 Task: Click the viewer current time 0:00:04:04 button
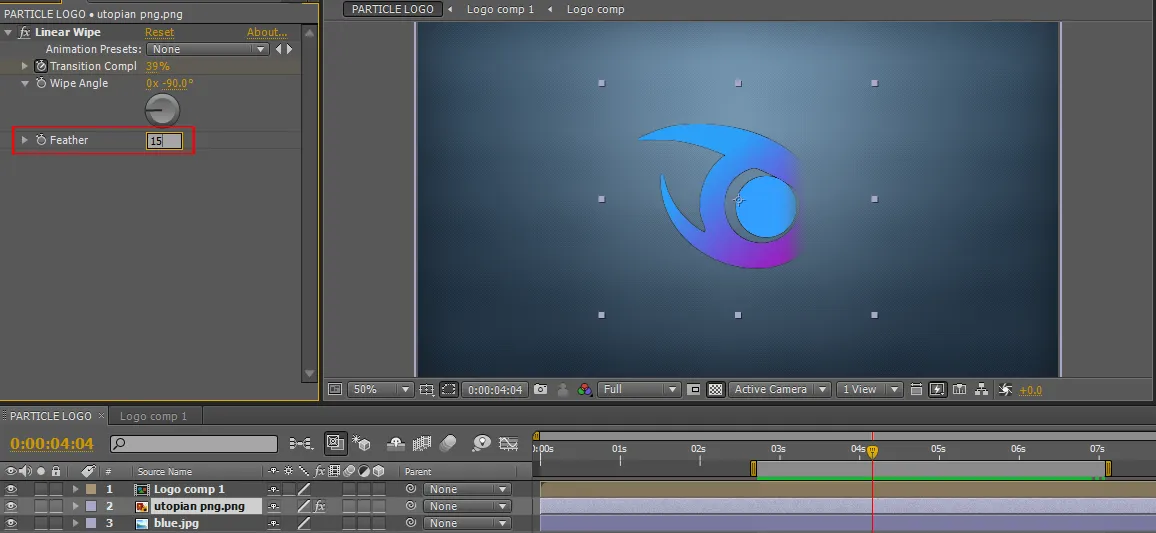pos(495,389)
